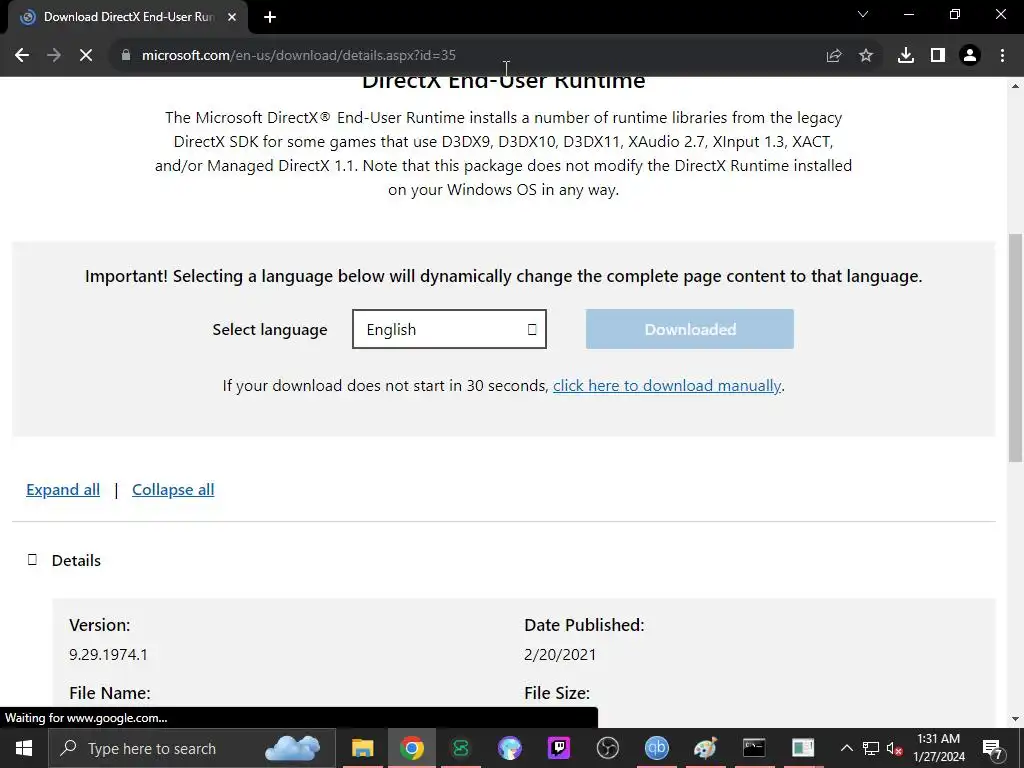Click the date published 2/20/2021

[x=560, y=654]
